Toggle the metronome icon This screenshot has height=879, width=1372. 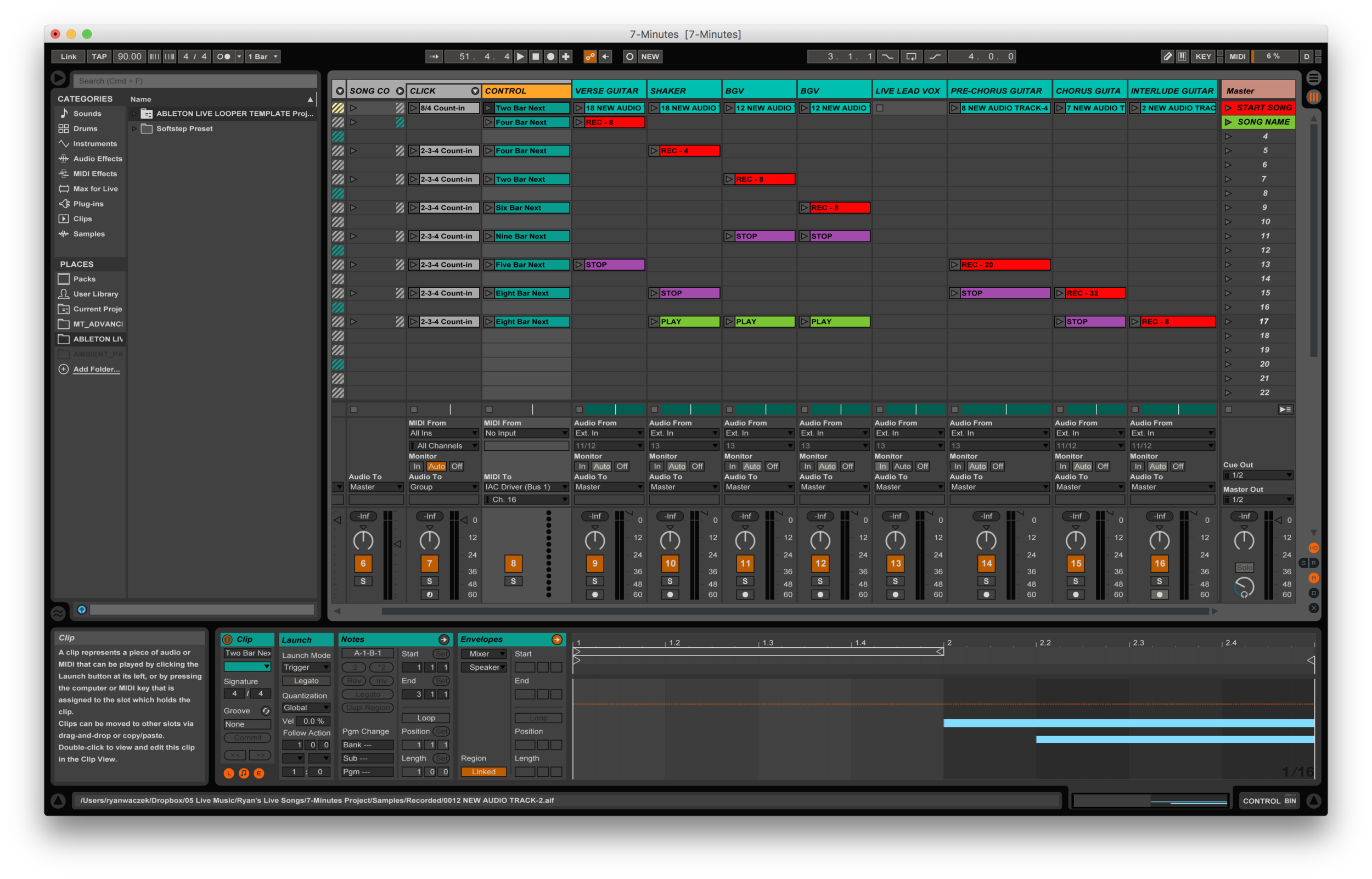click(223, 57)
